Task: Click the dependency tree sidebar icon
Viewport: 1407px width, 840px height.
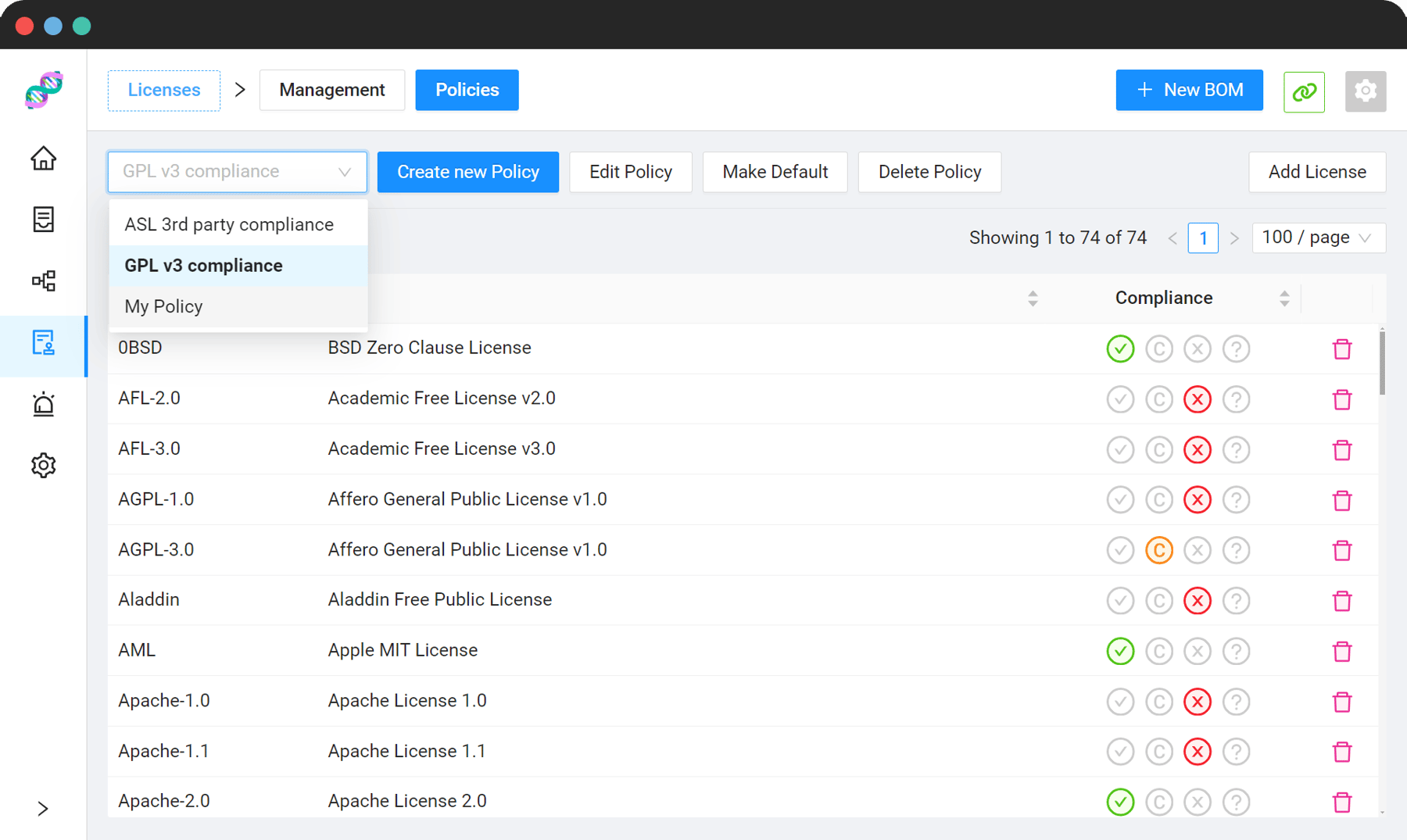Action: (x=44, y=281)
